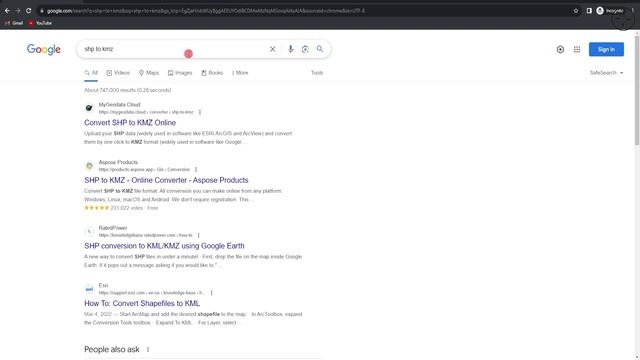Open more options for Esri result
Image resolution: width=640 pixels, height=360 pixels.
[211, 293]
